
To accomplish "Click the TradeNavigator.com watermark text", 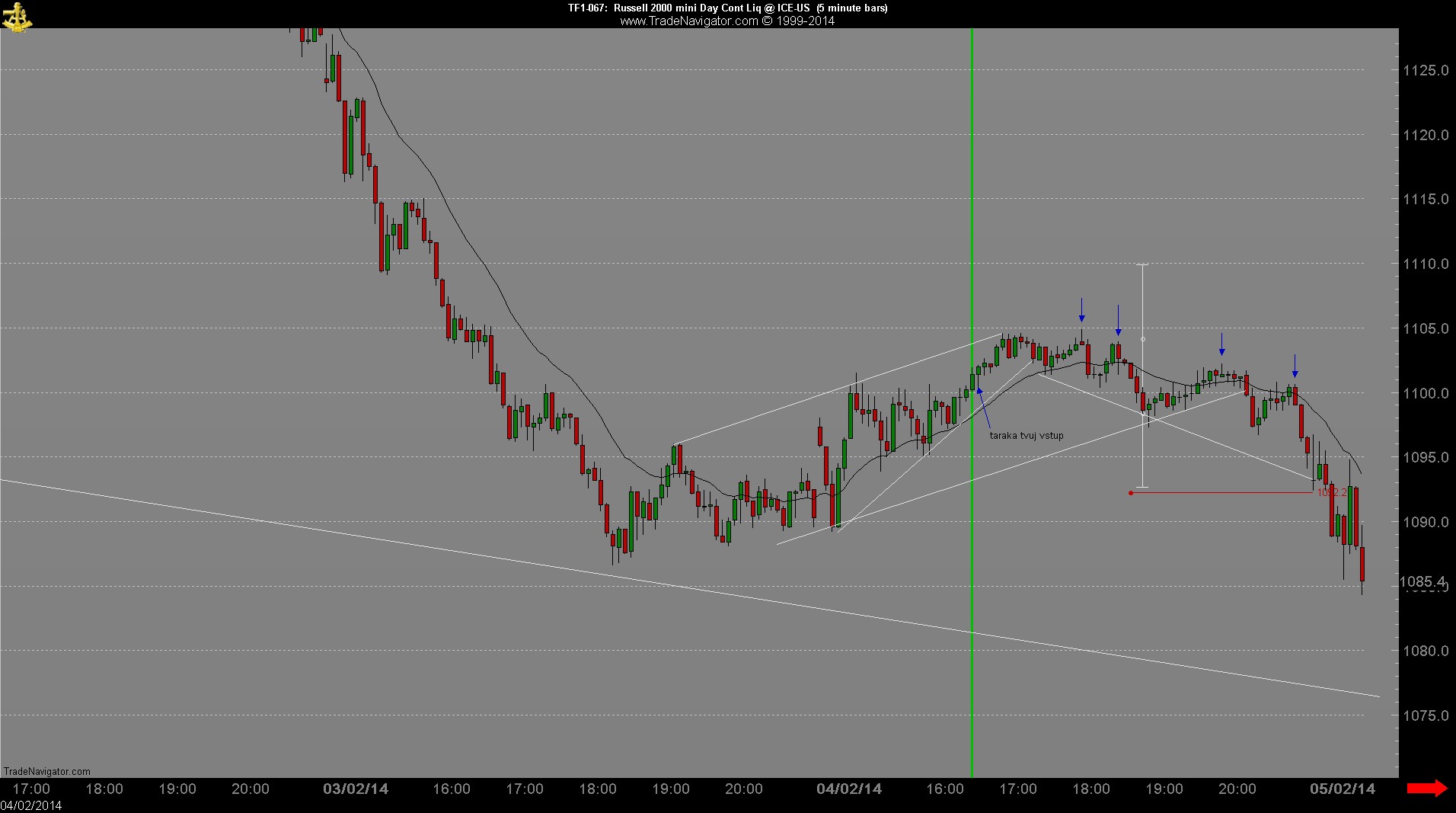I will (x=46, y=771).
